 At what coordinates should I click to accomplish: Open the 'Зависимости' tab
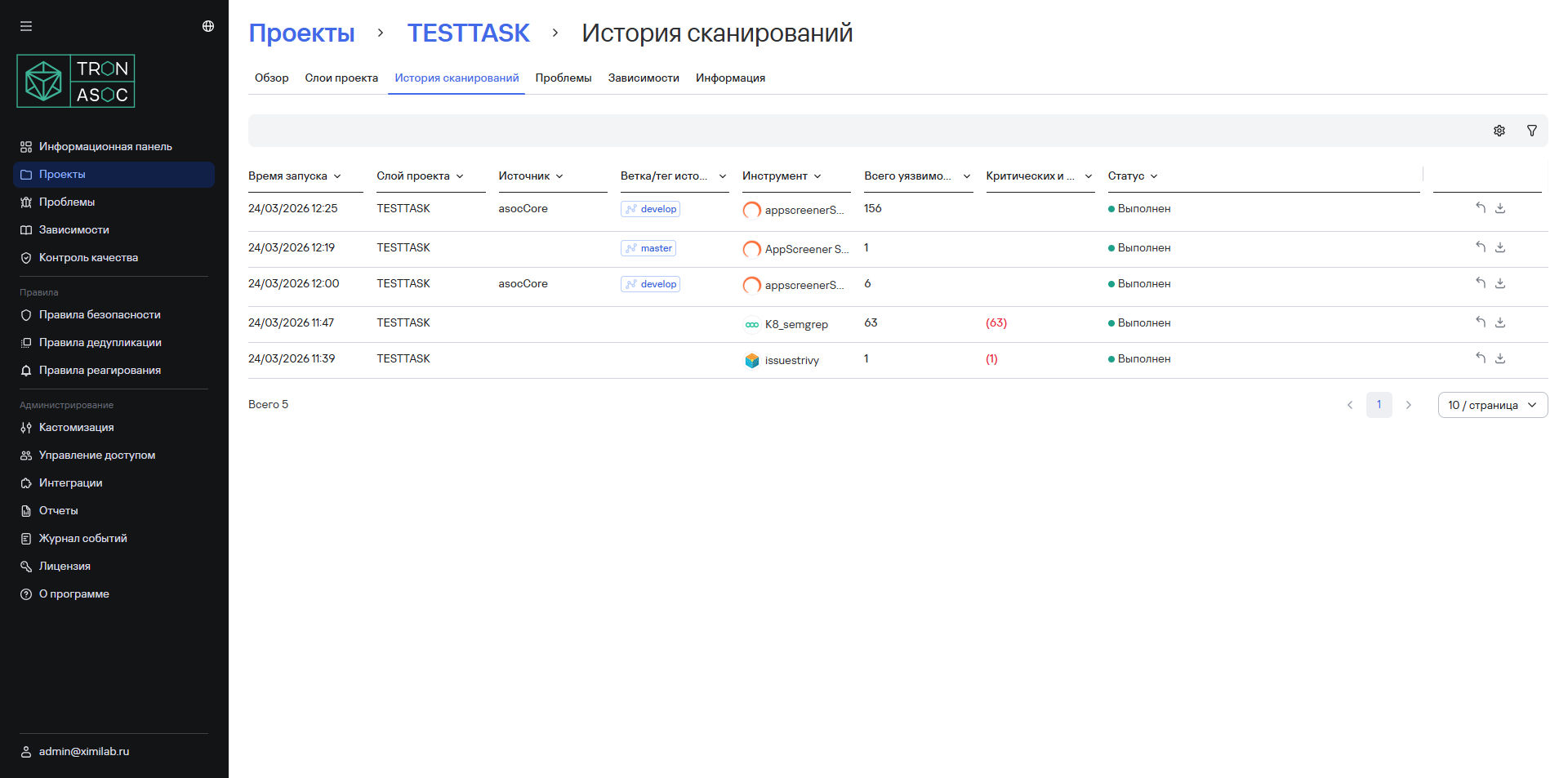coord(643,78)
